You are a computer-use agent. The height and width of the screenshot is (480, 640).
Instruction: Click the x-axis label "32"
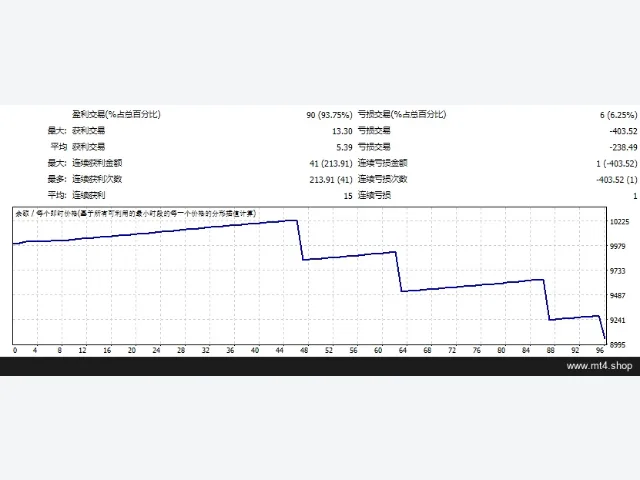[206, 350]
